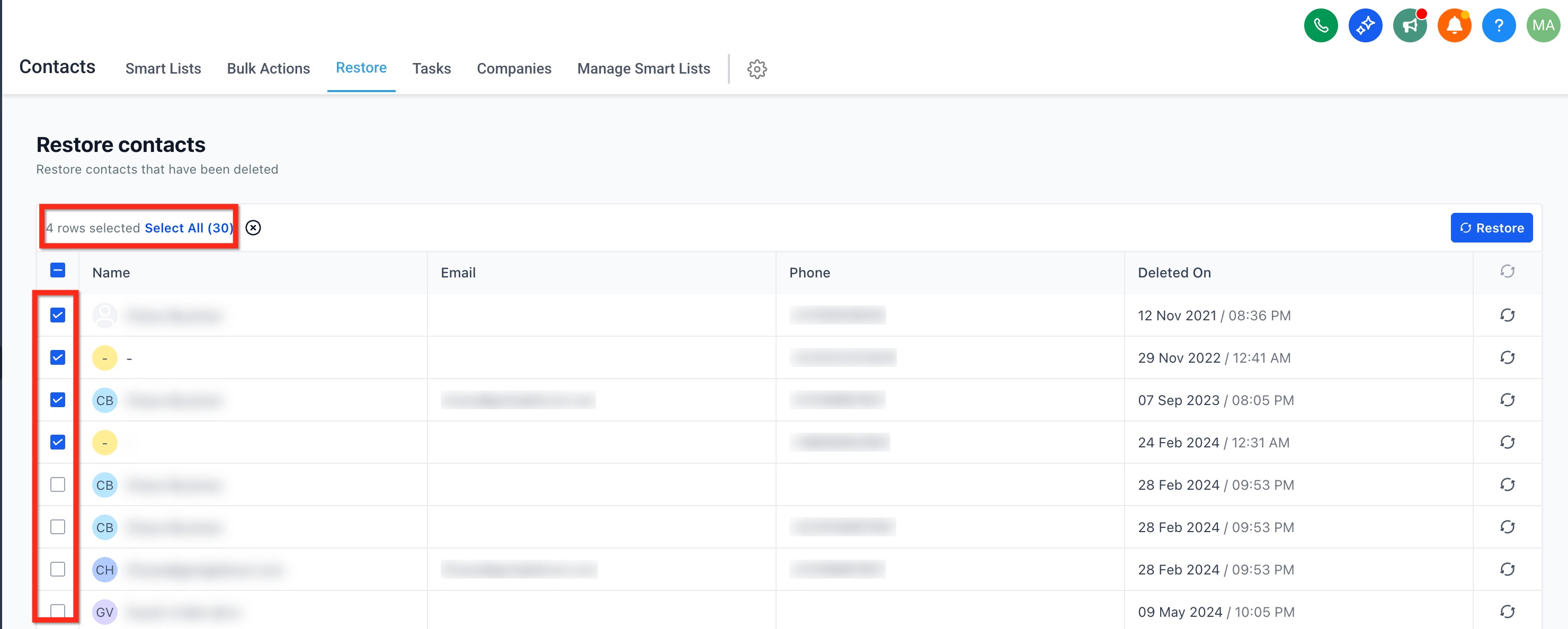
Task: Click restore icon in 09 May 2024 row
Action: pyautogui.click(x=1507, y=612)
